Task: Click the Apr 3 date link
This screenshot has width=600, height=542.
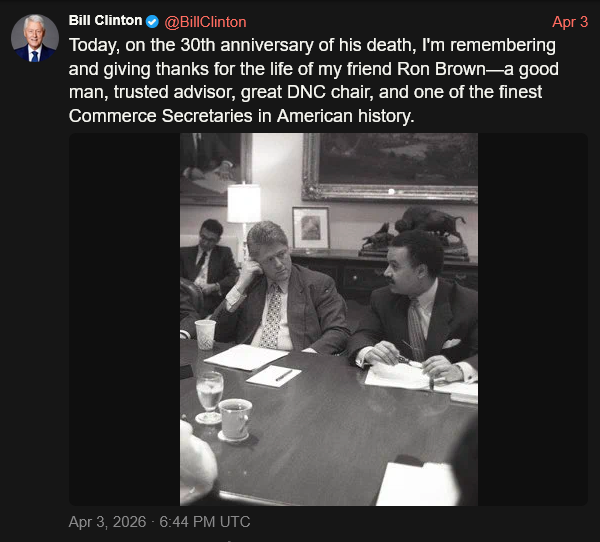Action: pos(570,22)
